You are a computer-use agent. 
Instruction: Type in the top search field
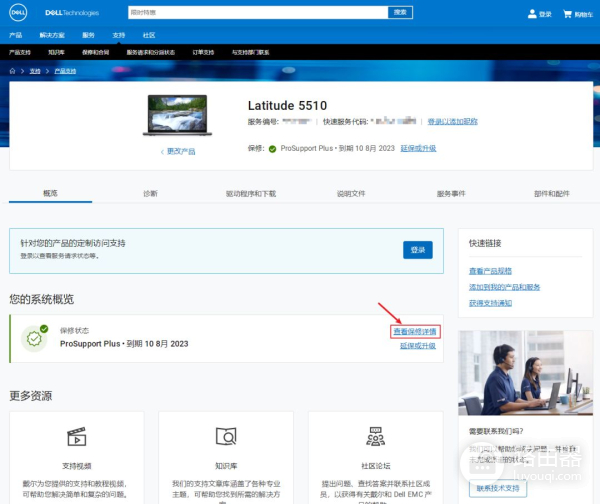(257, 12)
